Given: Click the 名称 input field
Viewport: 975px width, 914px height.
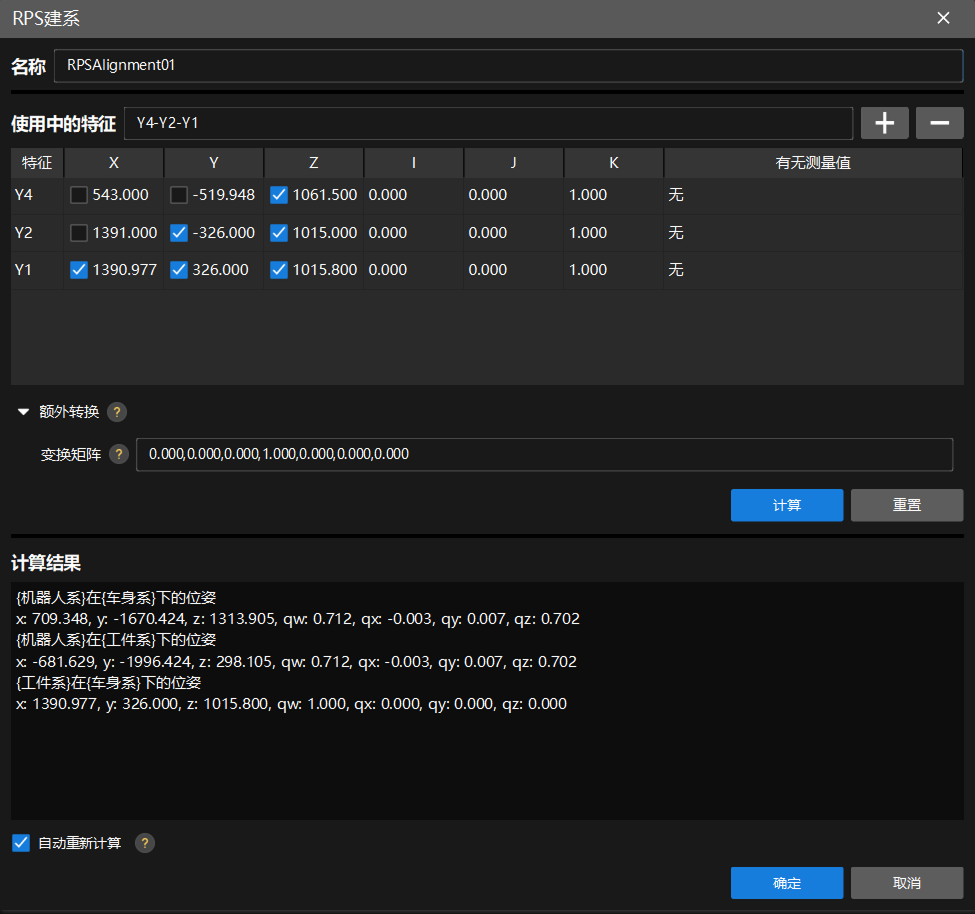Looking at the screenshot, I should [508, 65].
